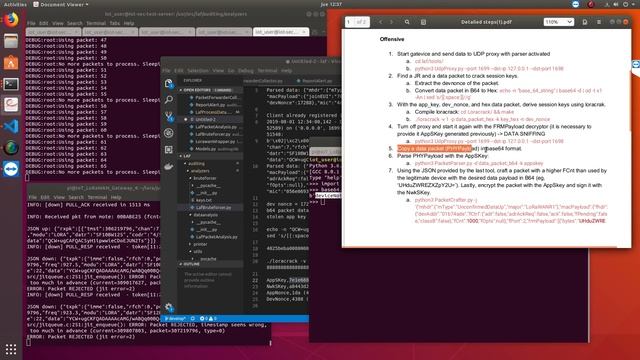Click the page number field in PDF viewer

click(349, 22)
